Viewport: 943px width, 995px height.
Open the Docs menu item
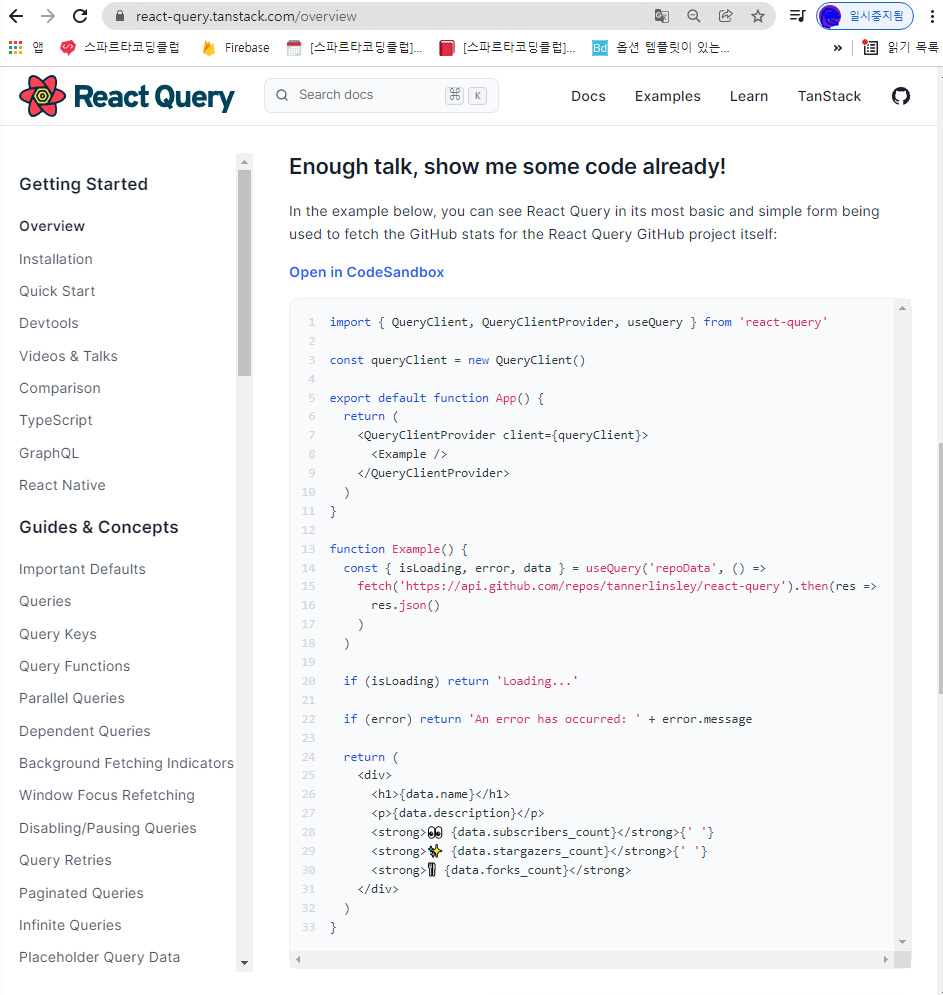(588, 96)
